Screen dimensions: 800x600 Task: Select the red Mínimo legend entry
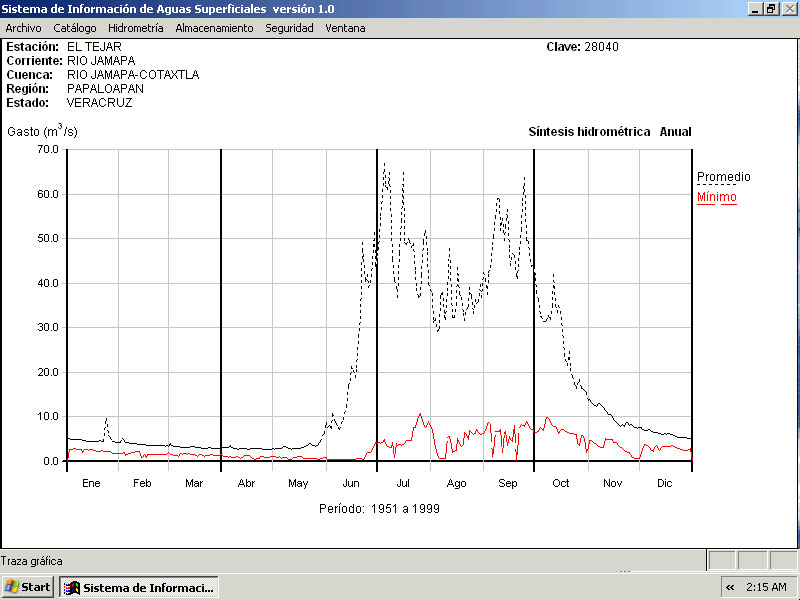click(716, 197)
